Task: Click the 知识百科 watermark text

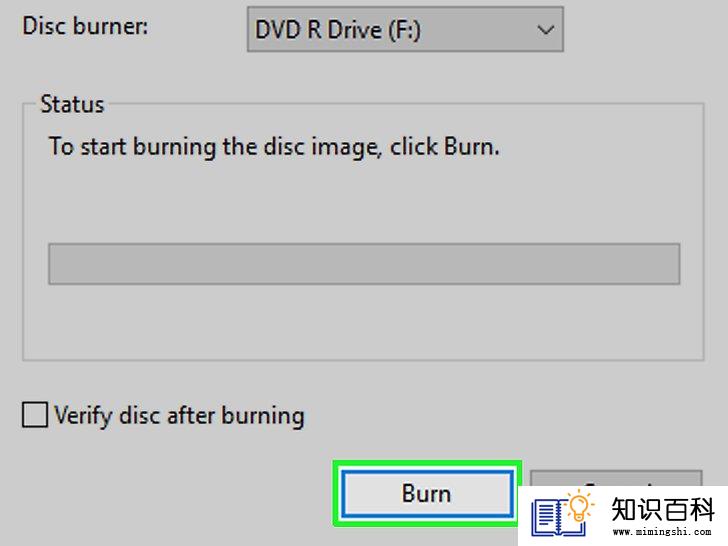Action: click(x=663, y=509)
